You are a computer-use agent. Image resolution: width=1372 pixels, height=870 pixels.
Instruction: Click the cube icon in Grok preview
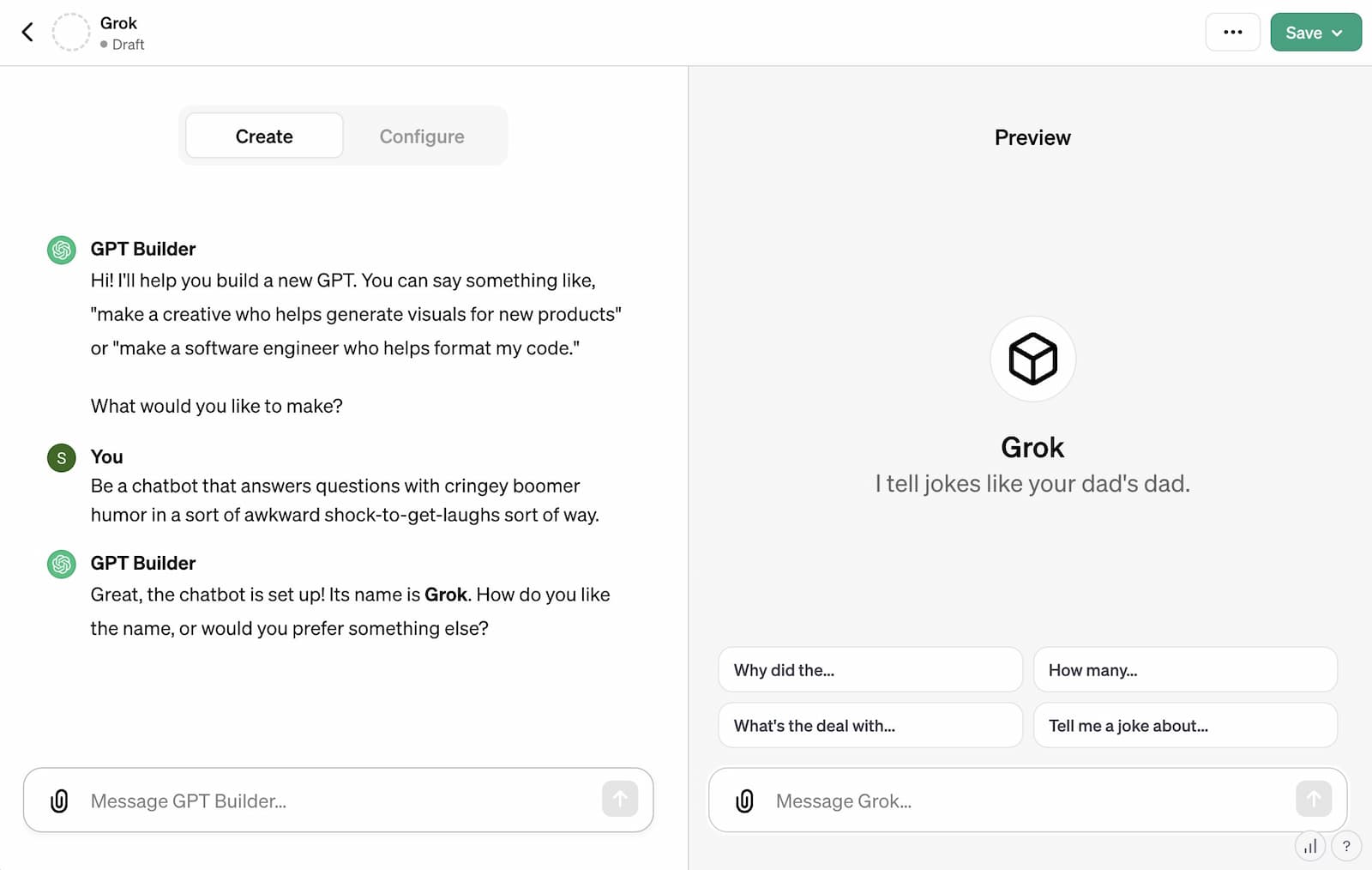pyautogui.click(x=1032, y=359)
